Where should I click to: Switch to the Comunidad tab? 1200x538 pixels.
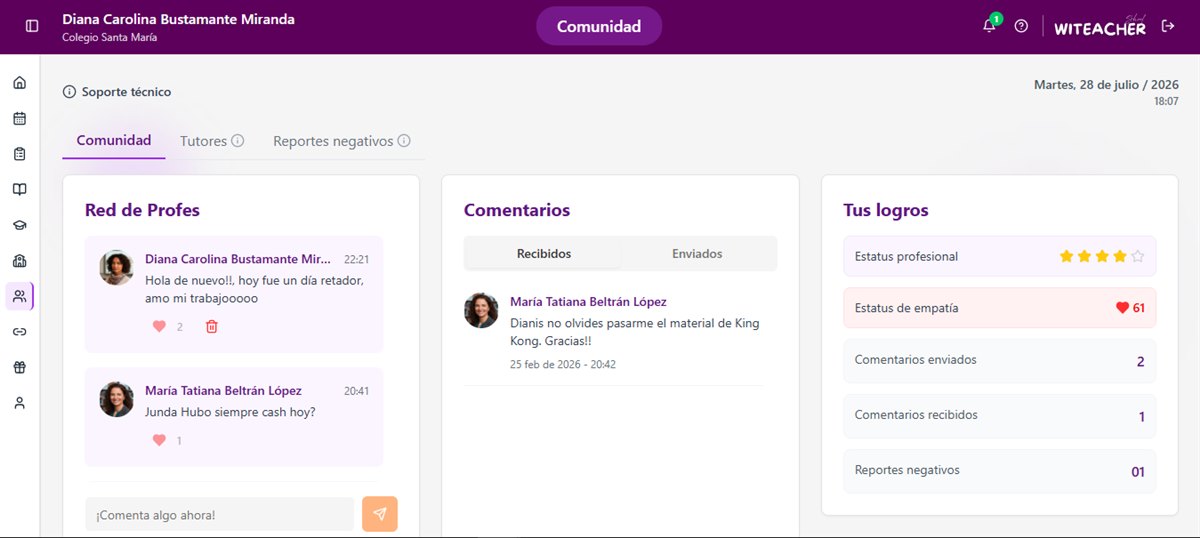(x=114, y=141)
